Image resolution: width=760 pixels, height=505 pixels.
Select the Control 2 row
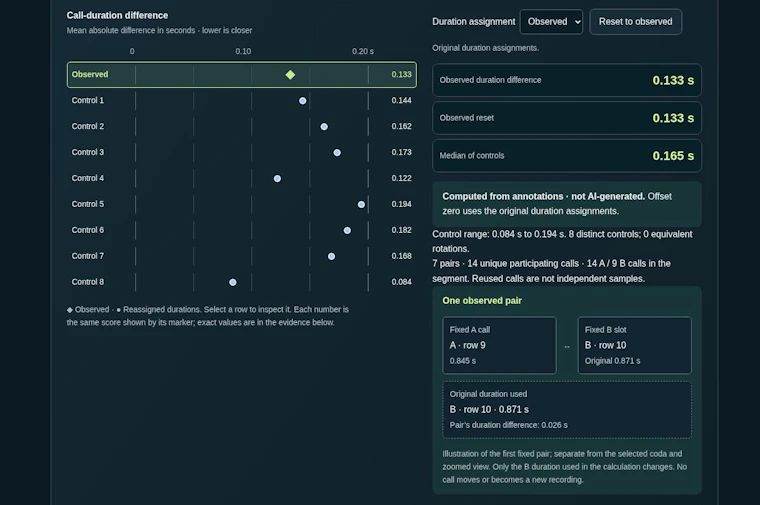coord(242,126)
